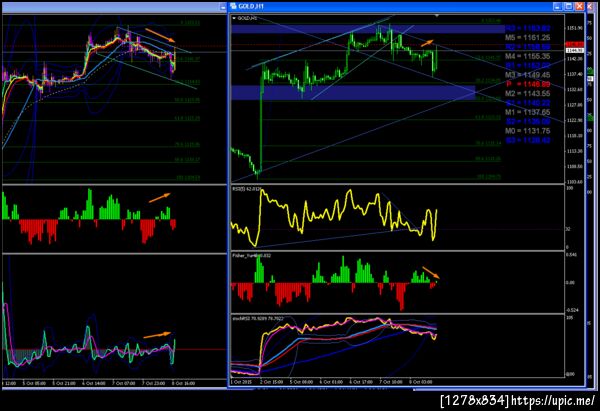Click the M2 = 1143.55 pivot label

coord(528,93)
